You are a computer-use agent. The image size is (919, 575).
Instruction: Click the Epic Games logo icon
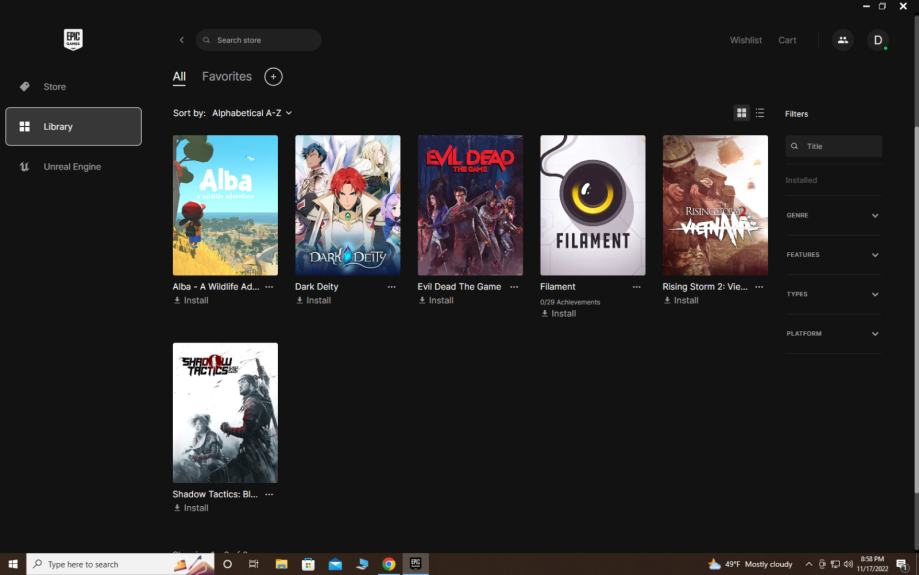(x=73, y=40)
